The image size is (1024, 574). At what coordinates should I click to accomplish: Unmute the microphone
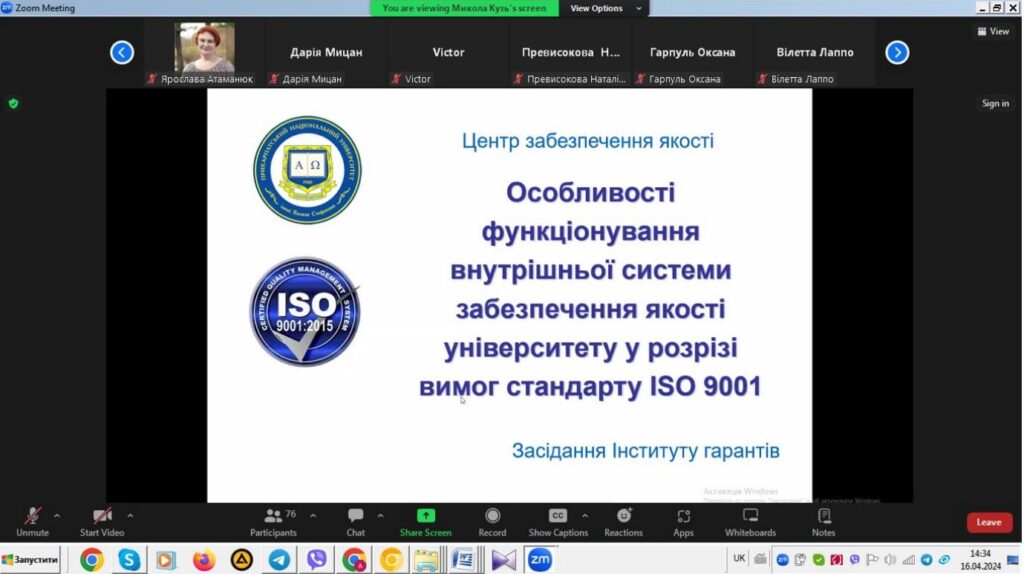pos(32,520)
